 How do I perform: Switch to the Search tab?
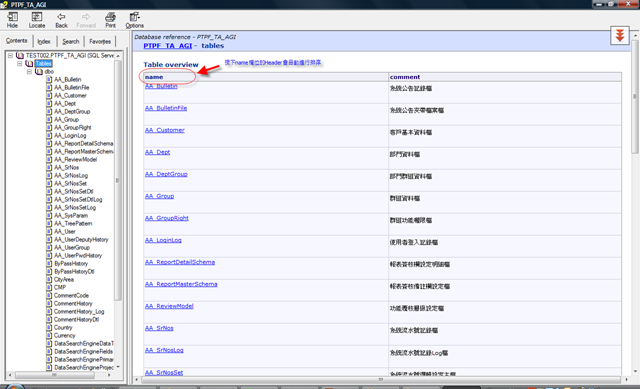[71, 41]
